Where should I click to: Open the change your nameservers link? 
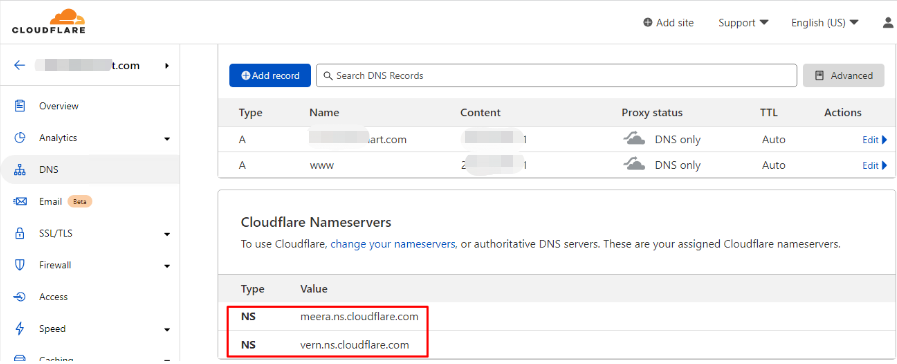tap(393, 244)
